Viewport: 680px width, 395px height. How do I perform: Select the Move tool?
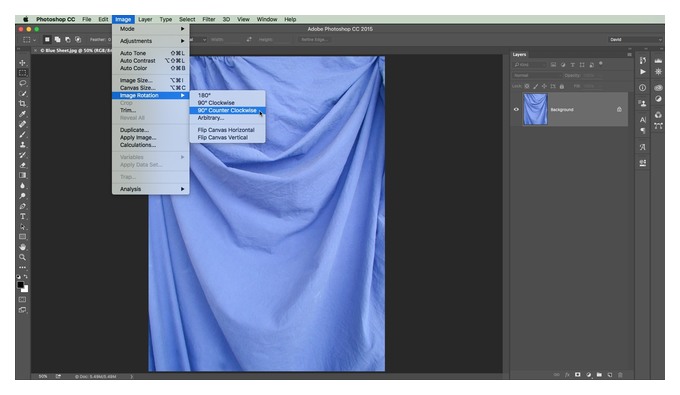(23, 63)
